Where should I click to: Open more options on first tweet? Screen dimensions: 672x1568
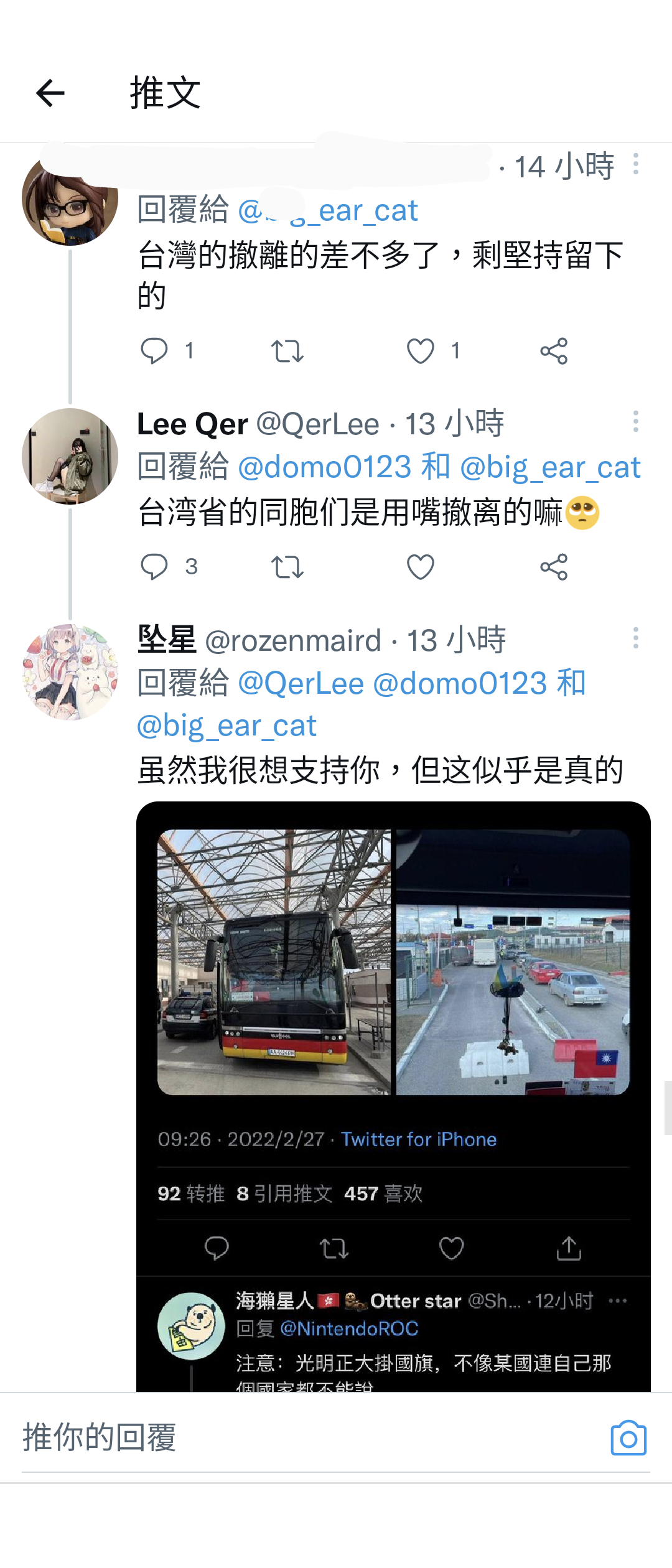[x=635, y=164]
